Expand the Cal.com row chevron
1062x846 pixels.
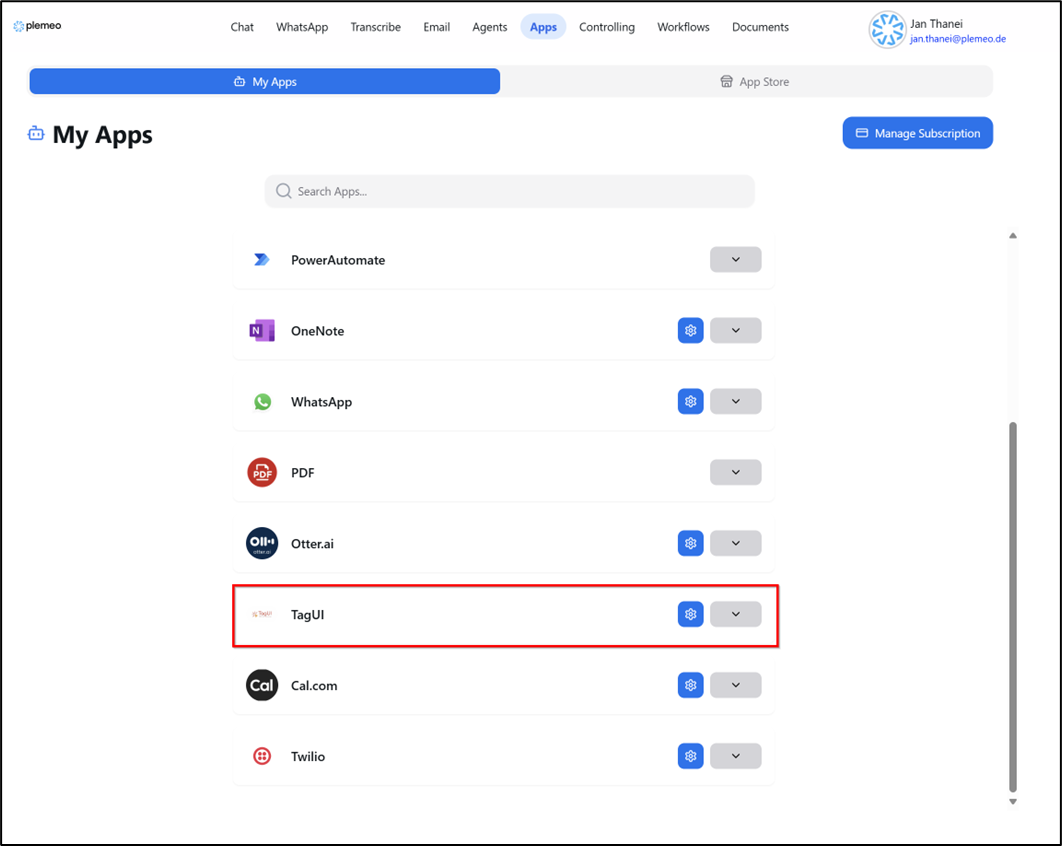coord(735,685)
